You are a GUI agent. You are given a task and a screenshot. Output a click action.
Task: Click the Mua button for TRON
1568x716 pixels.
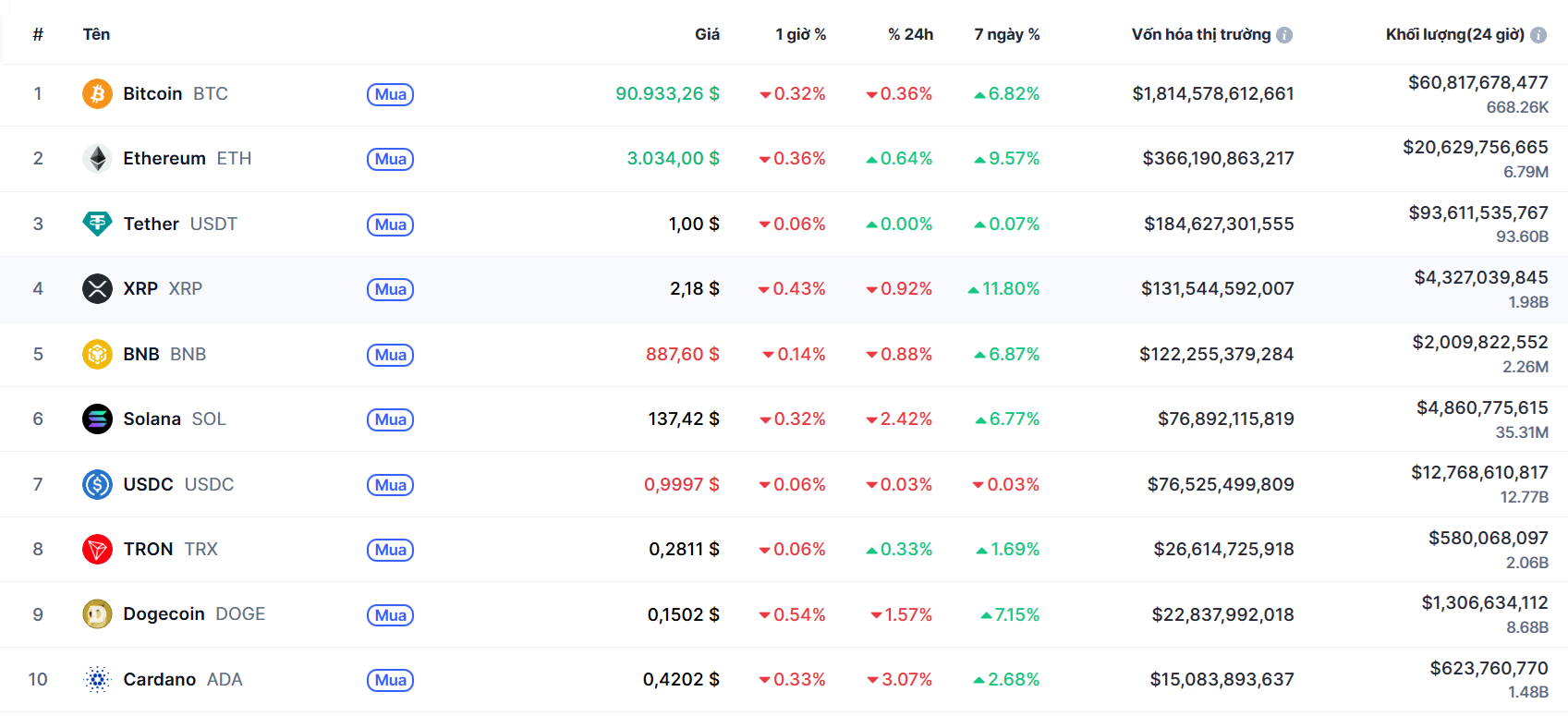click(x=390, y=550)
